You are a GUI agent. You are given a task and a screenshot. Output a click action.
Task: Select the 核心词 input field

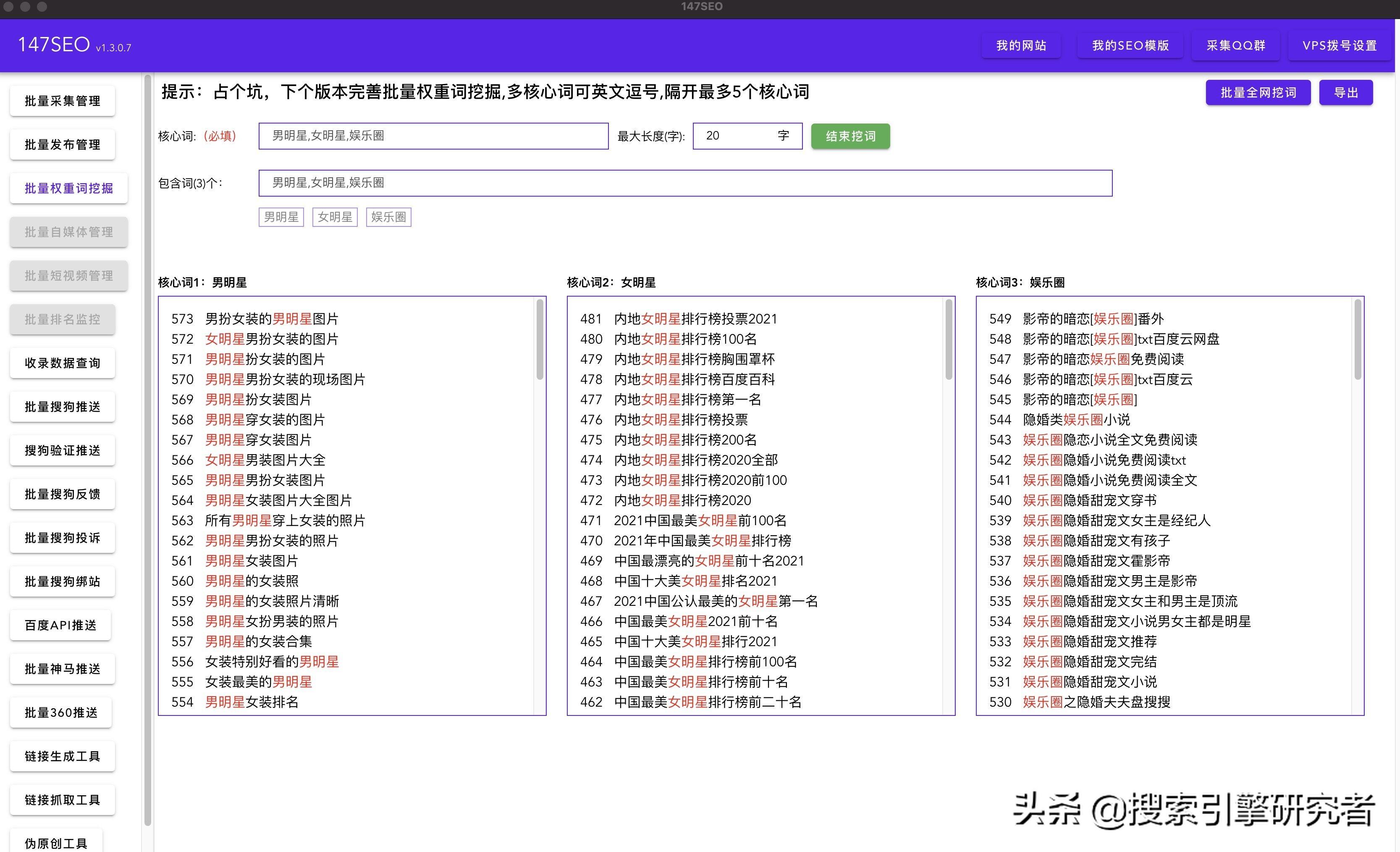click(434, 137)
